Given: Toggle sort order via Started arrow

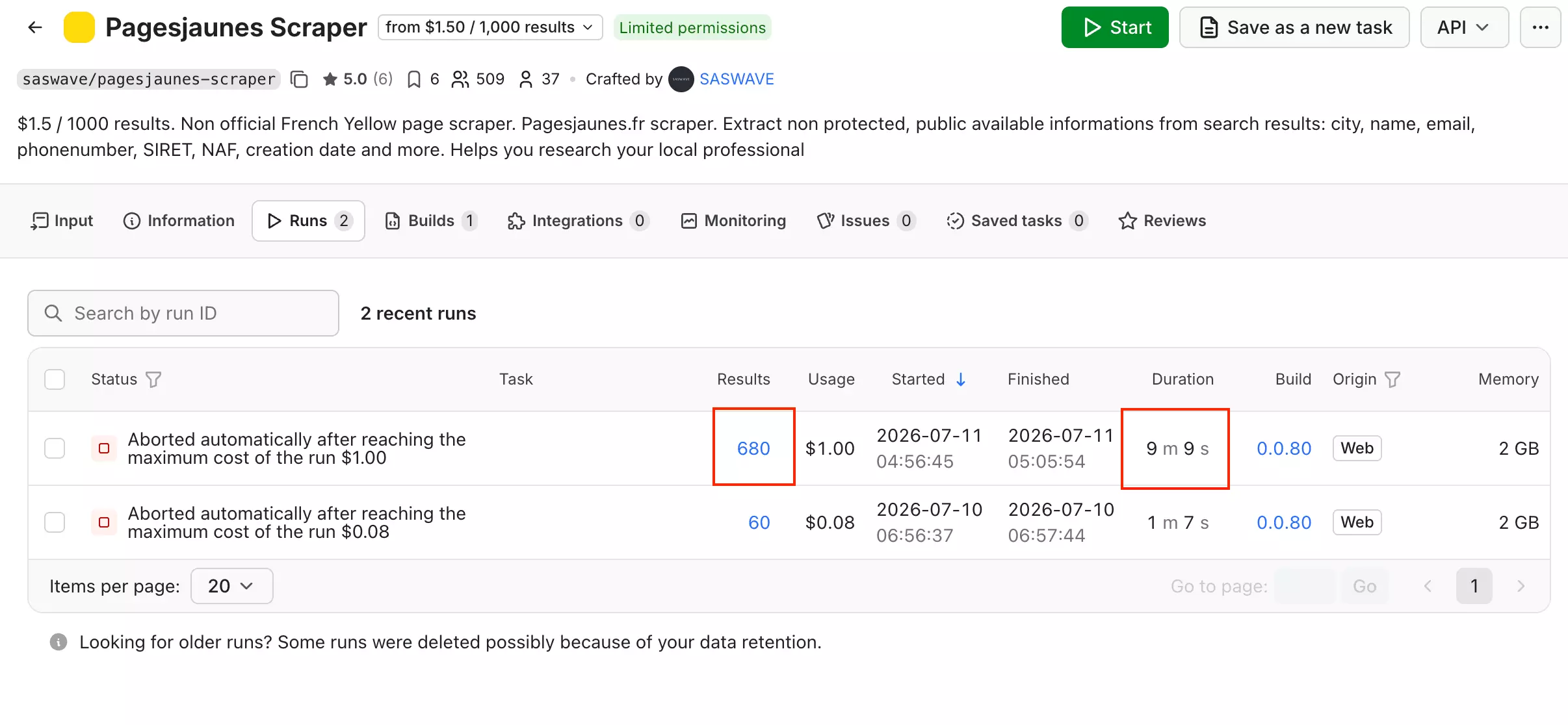Looking at the screenshot, I should click(961, 379).
